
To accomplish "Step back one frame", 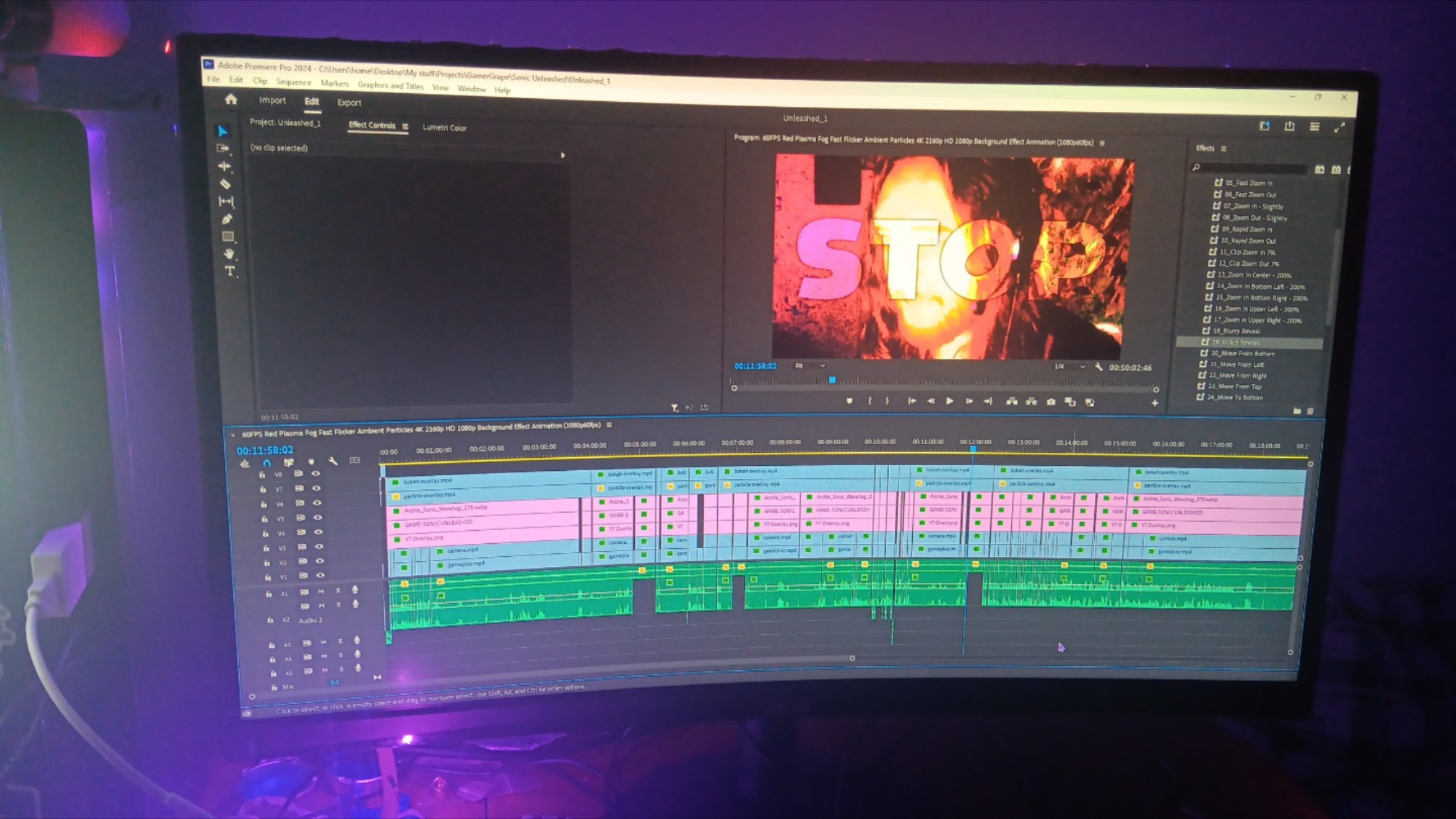I will (x=930, y=401).
